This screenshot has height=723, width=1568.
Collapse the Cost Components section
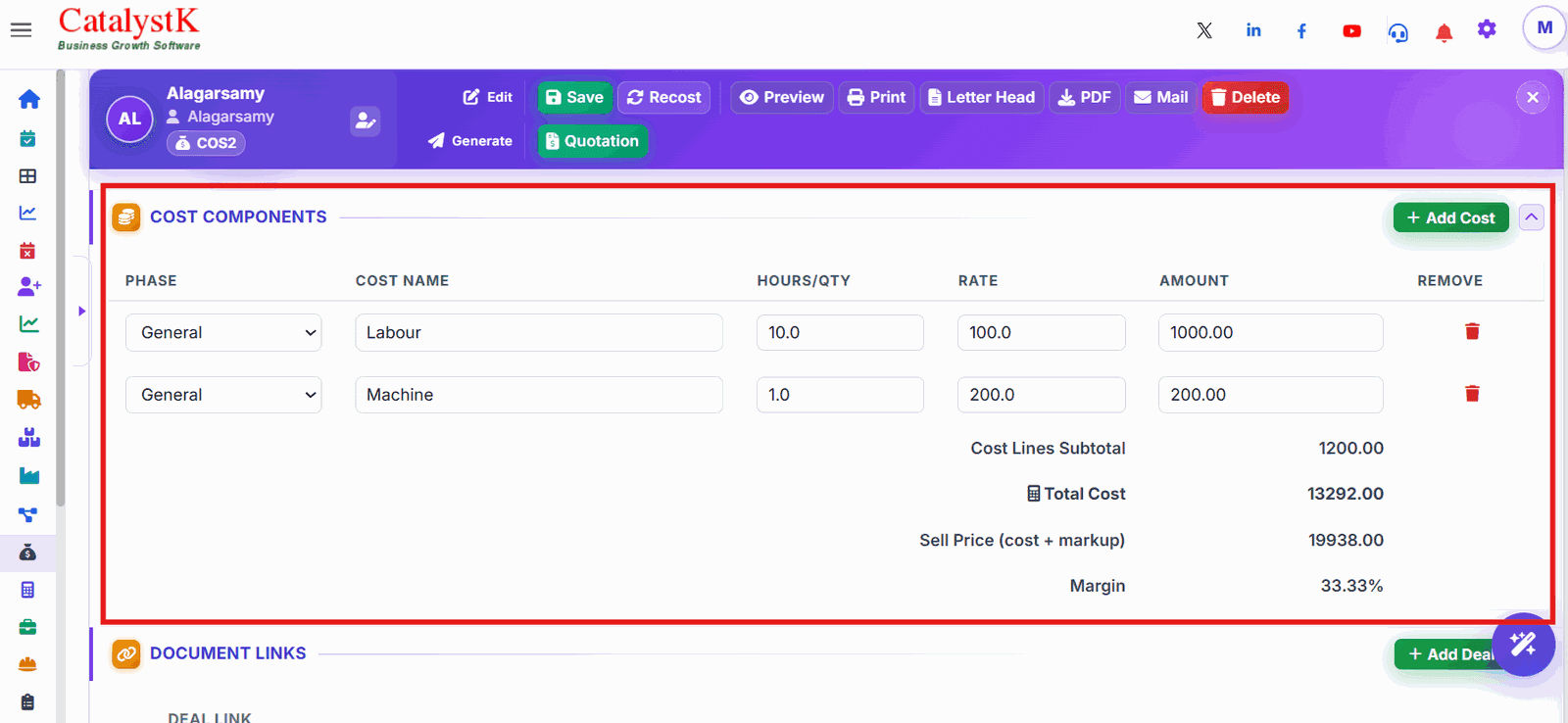click(1531, 217)
